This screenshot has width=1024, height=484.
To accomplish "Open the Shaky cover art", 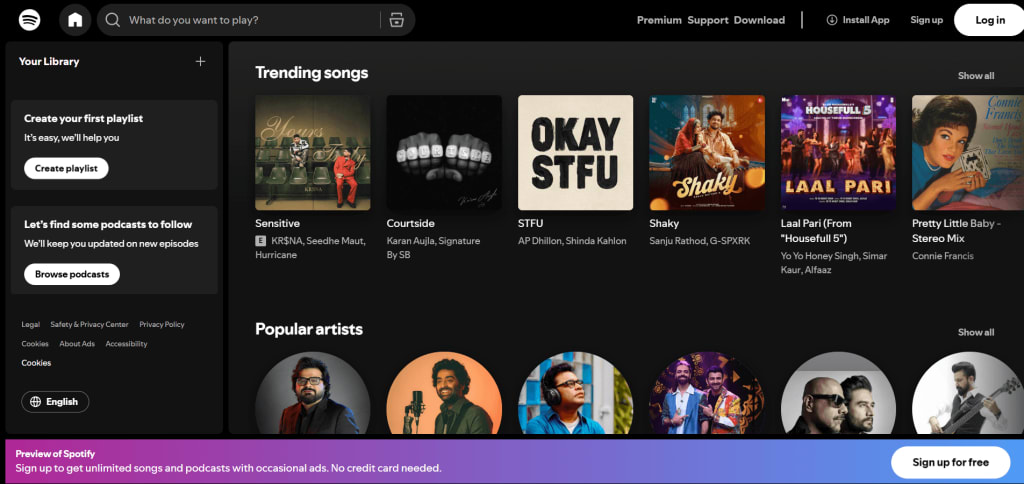I will pos(707,153).
